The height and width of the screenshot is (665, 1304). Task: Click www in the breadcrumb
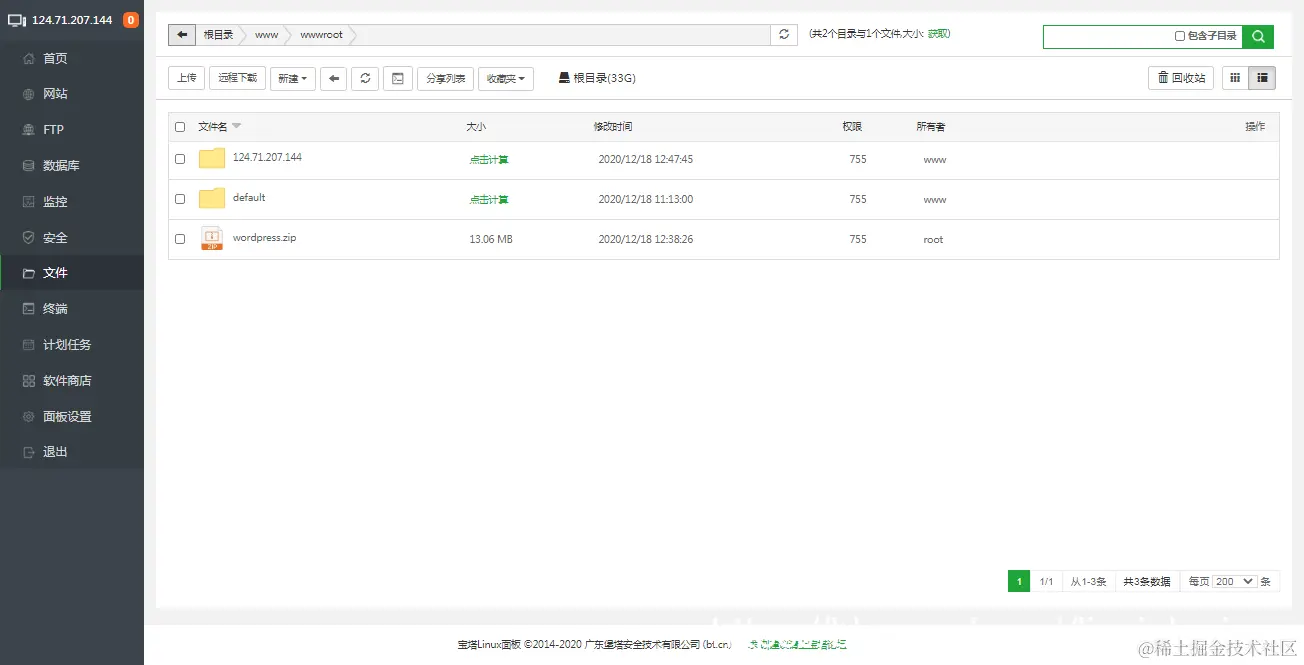[266, 34]
